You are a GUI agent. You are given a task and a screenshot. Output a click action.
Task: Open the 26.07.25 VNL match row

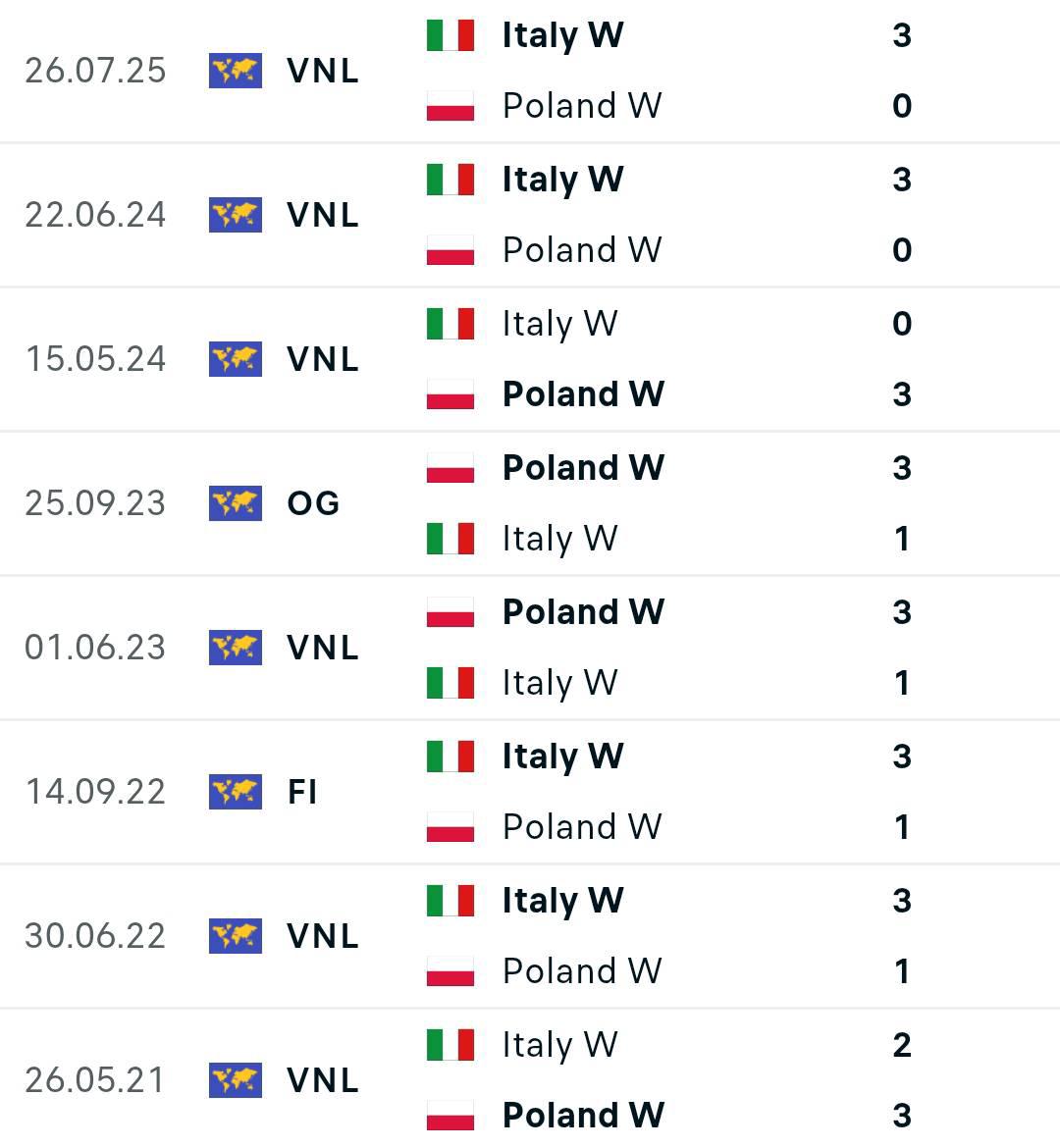[530, 71]
